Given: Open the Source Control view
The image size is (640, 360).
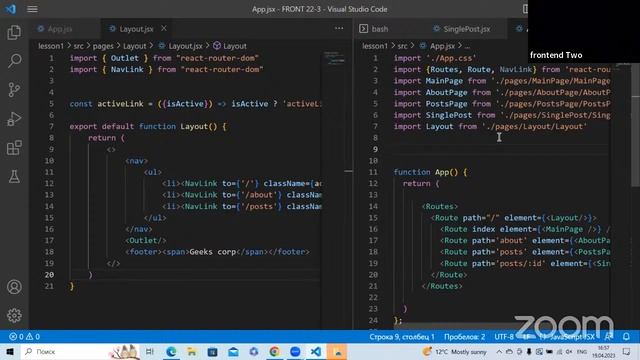Looking at the screenshot, I should [14, 89].
